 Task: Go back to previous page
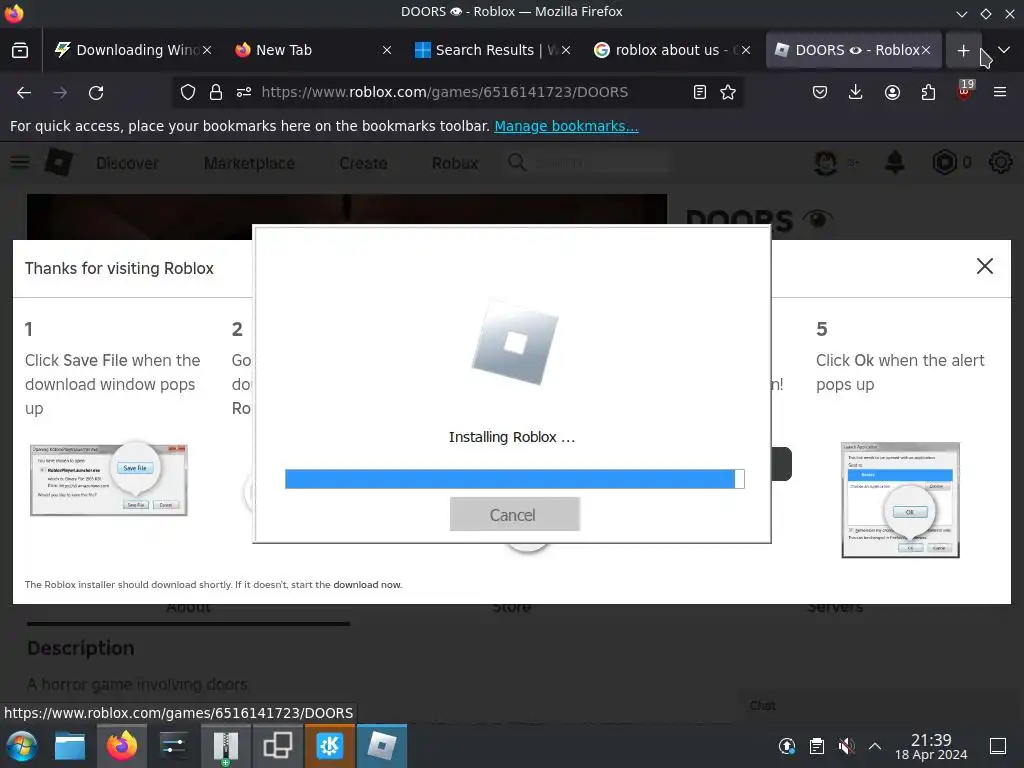(x=24, y=93)
